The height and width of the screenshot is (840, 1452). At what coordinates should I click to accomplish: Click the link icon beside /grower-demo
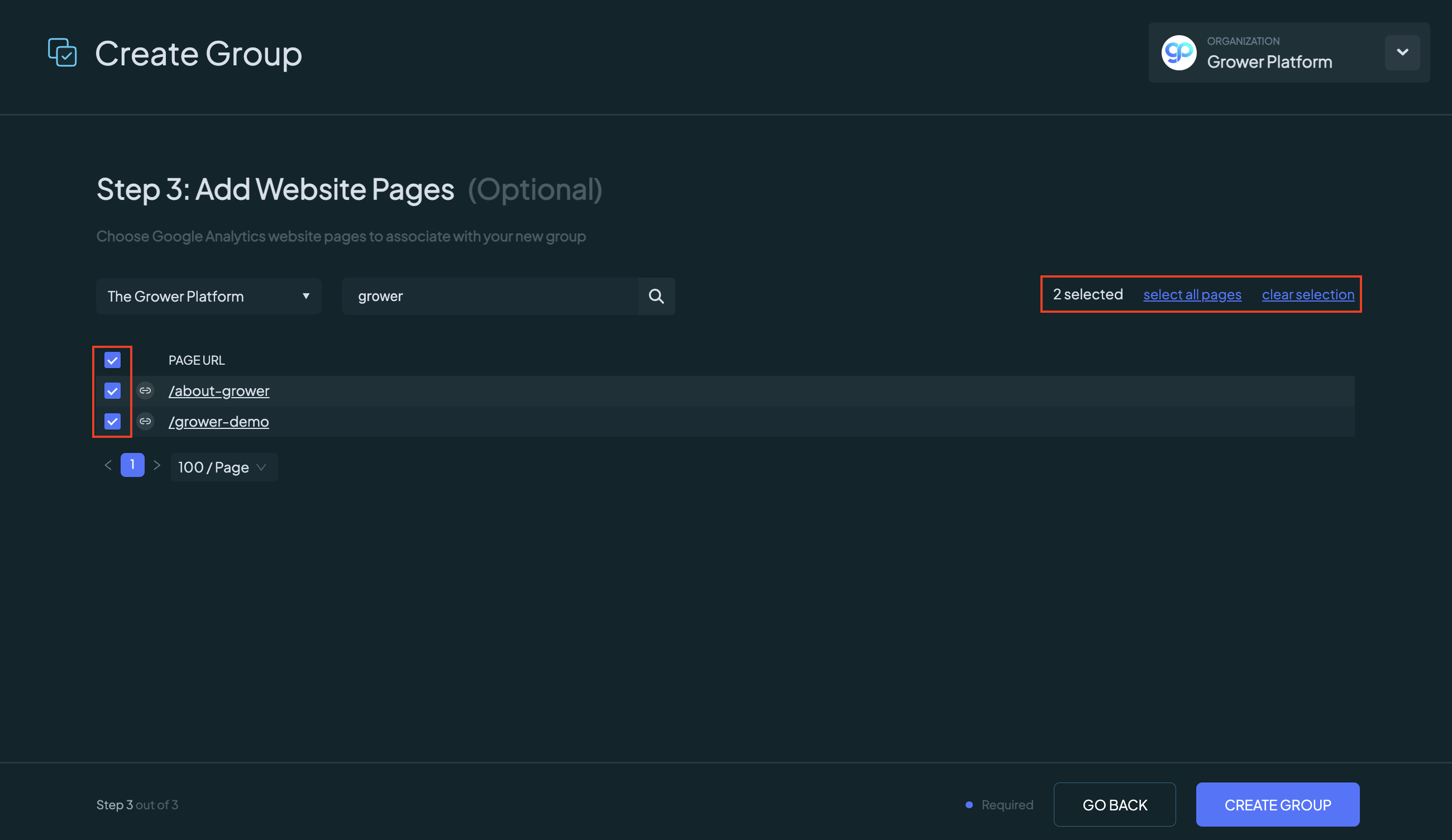click(145, 421)
